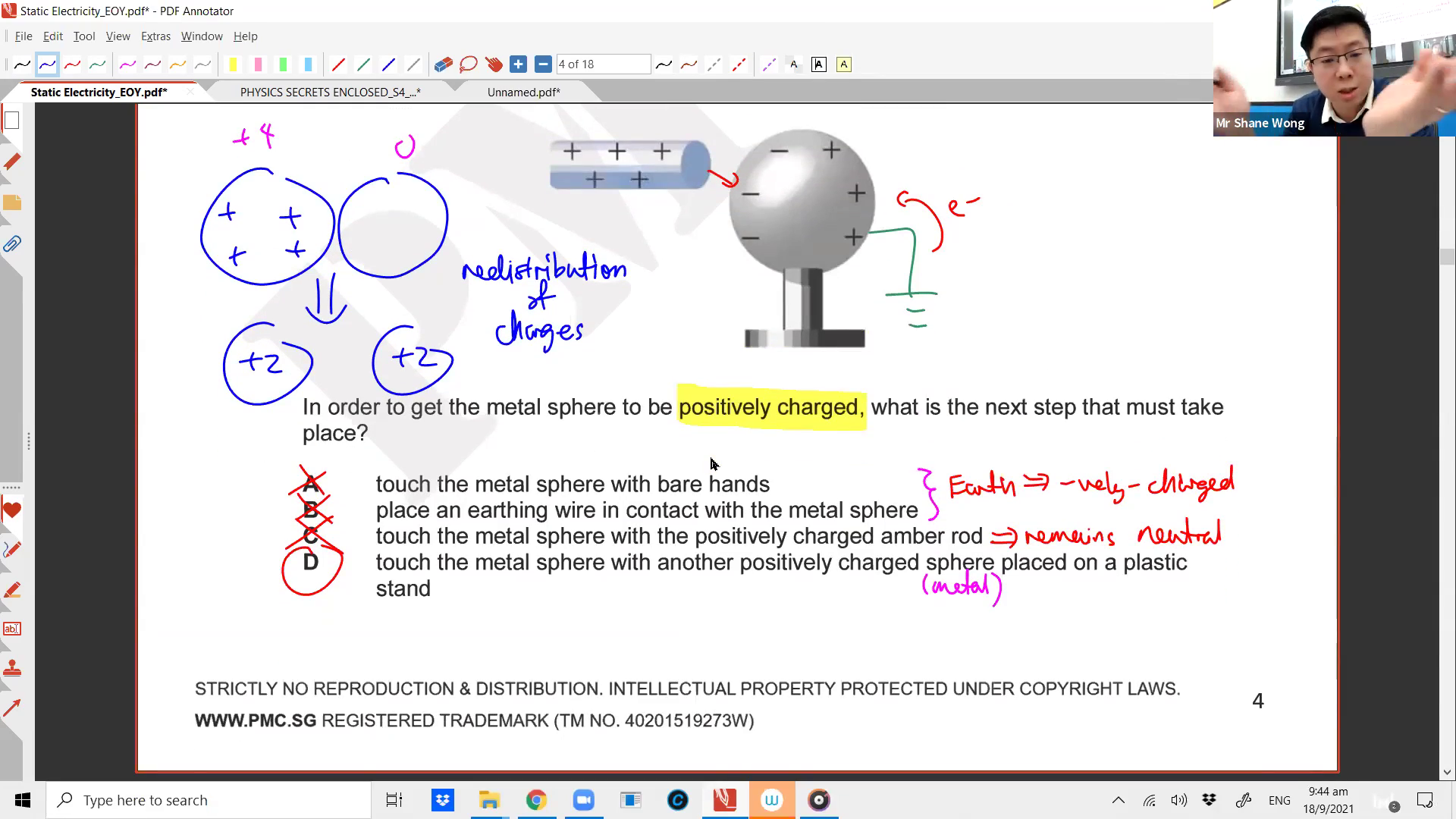This screenshot has width=1456, height=819.
Task: Switch to Unnamed.pdf tab
Action: coord(523,93)
